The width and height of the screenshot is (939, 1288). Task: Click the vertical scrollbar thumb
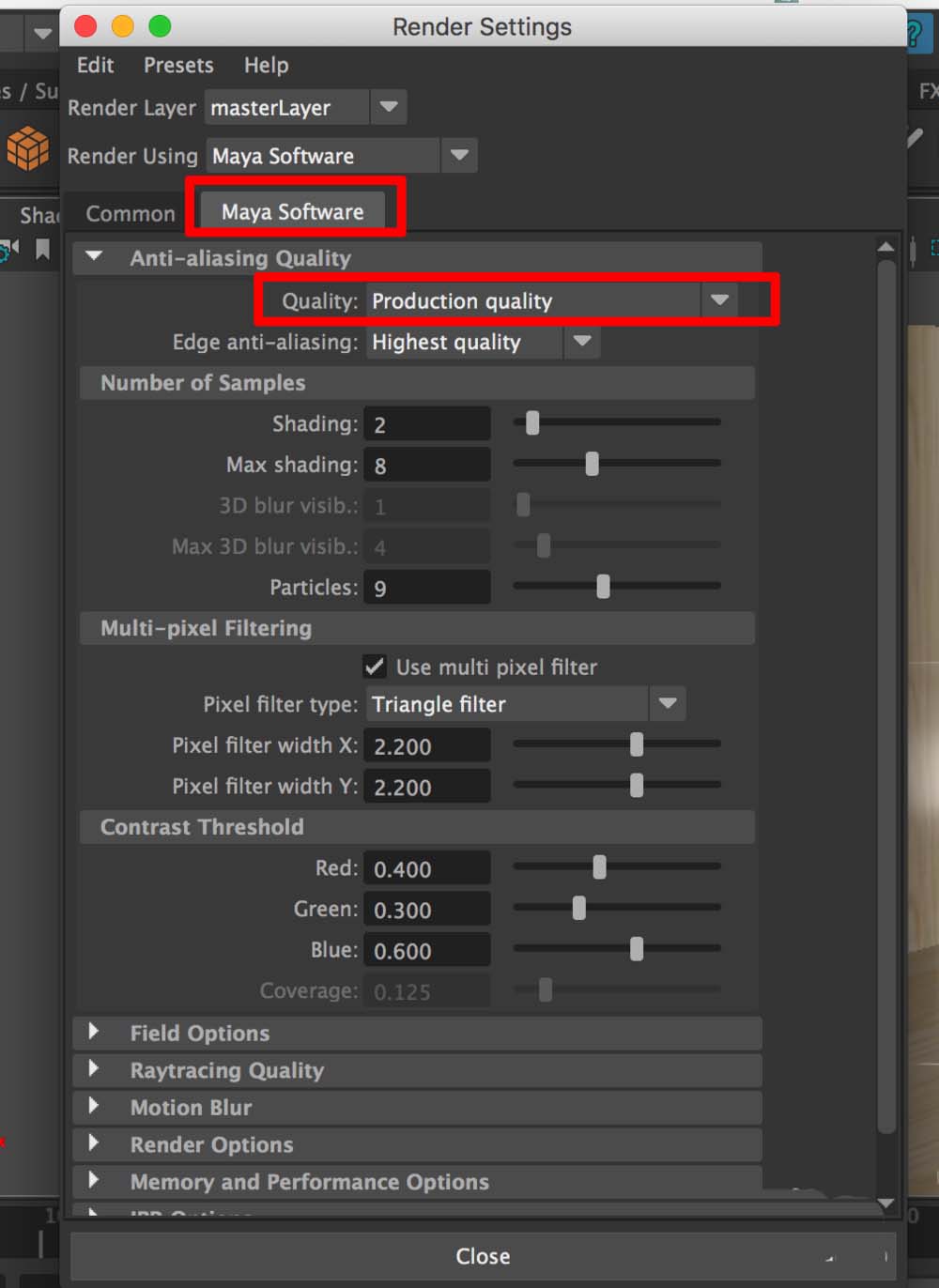tap(885, 697)
